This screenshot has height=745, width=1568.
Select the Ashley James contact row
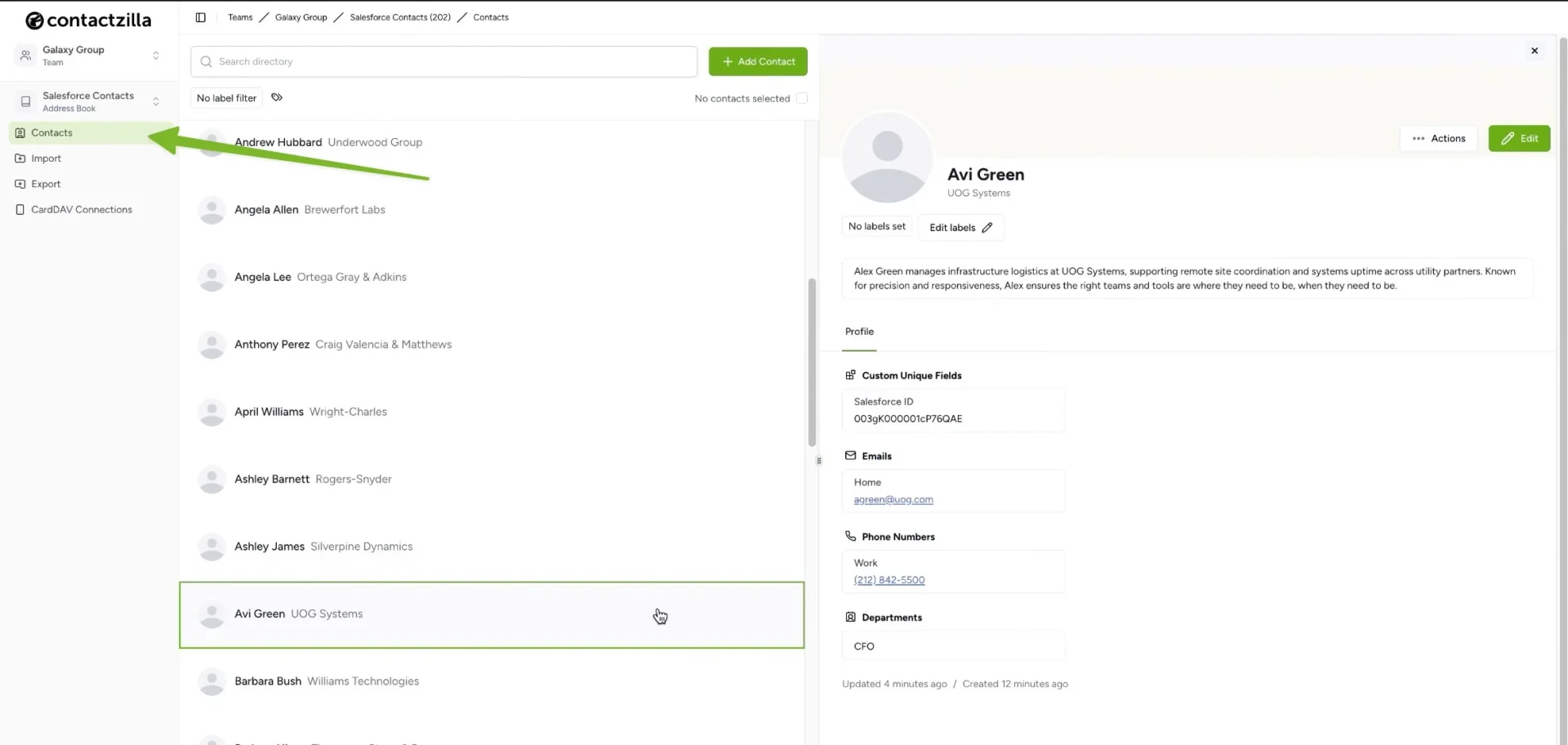coord(492,547)
